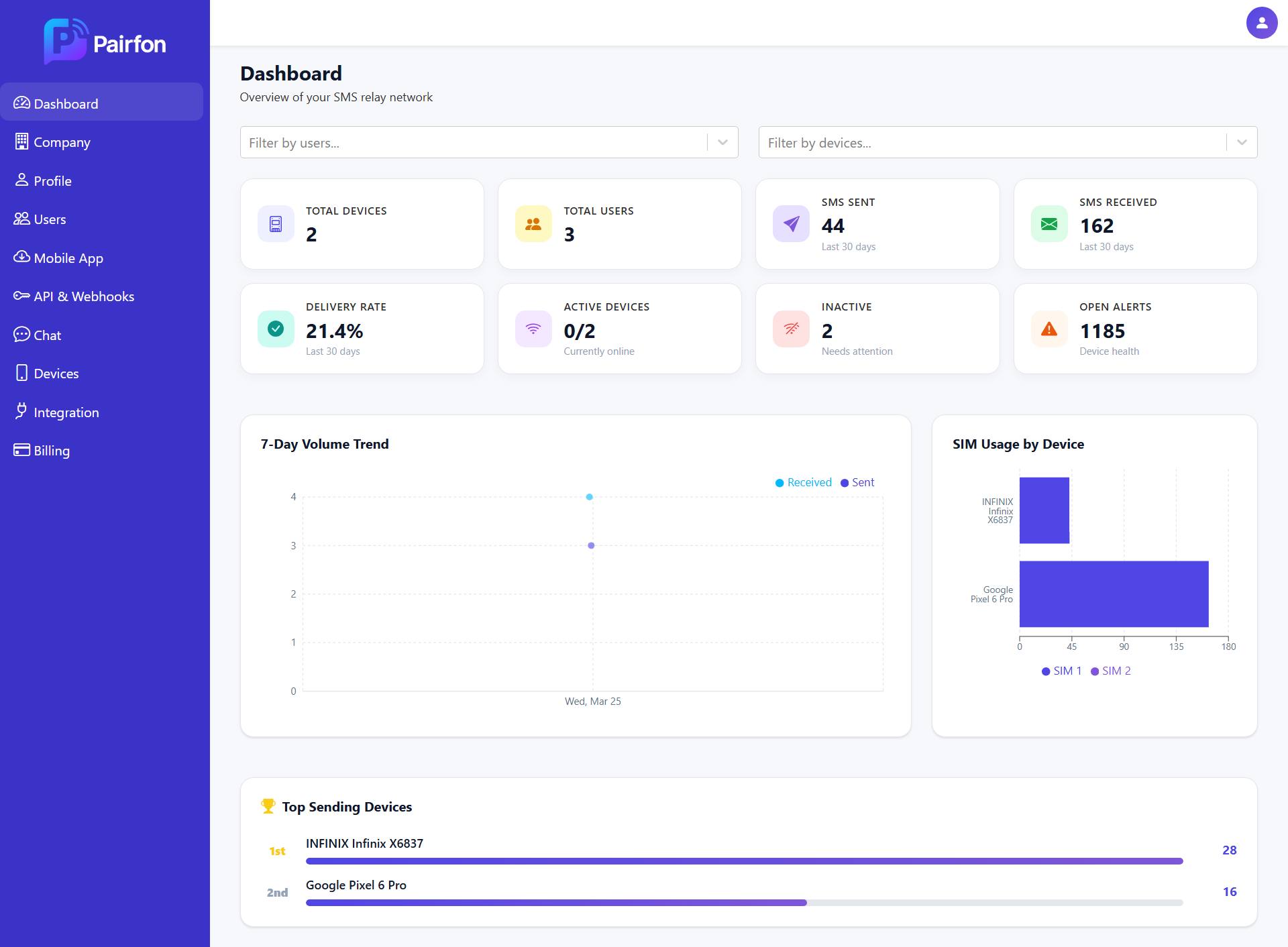Click the Pairfon logo
This screenshot has width=1288, height=947.
tap(105, 42)
